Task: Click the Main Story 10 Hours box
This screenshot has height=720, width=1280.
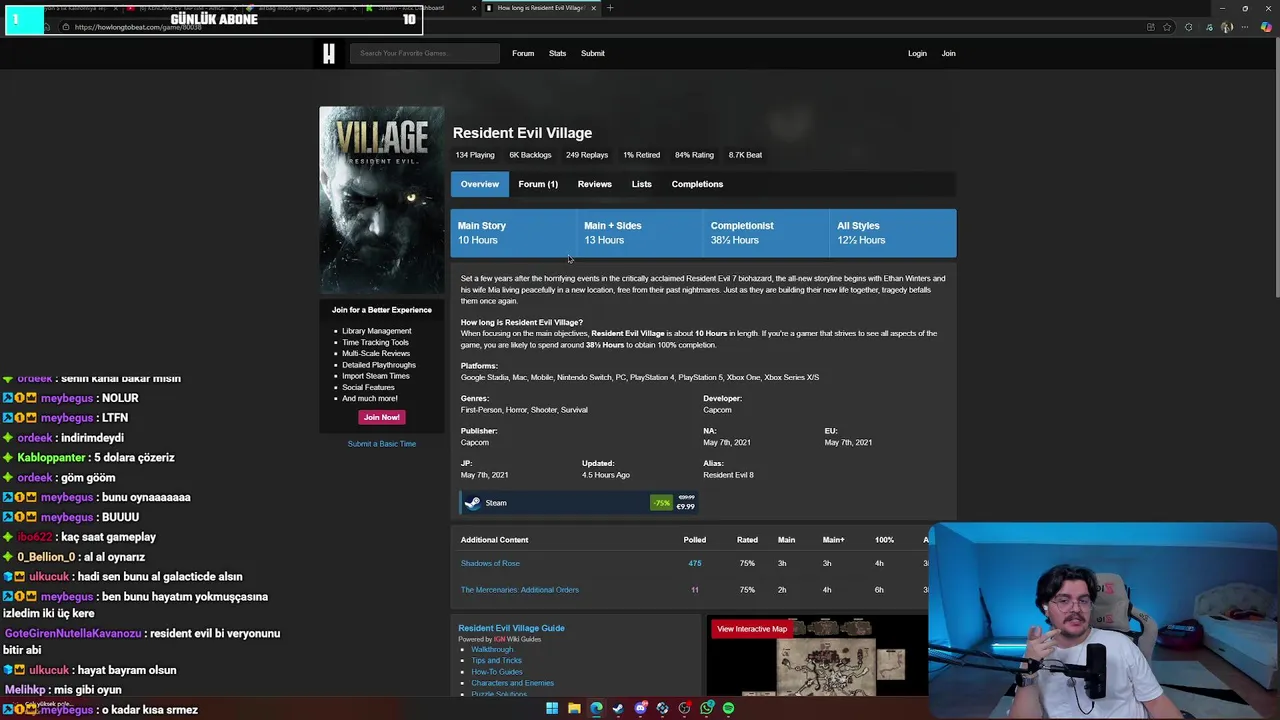Action: 513,233
